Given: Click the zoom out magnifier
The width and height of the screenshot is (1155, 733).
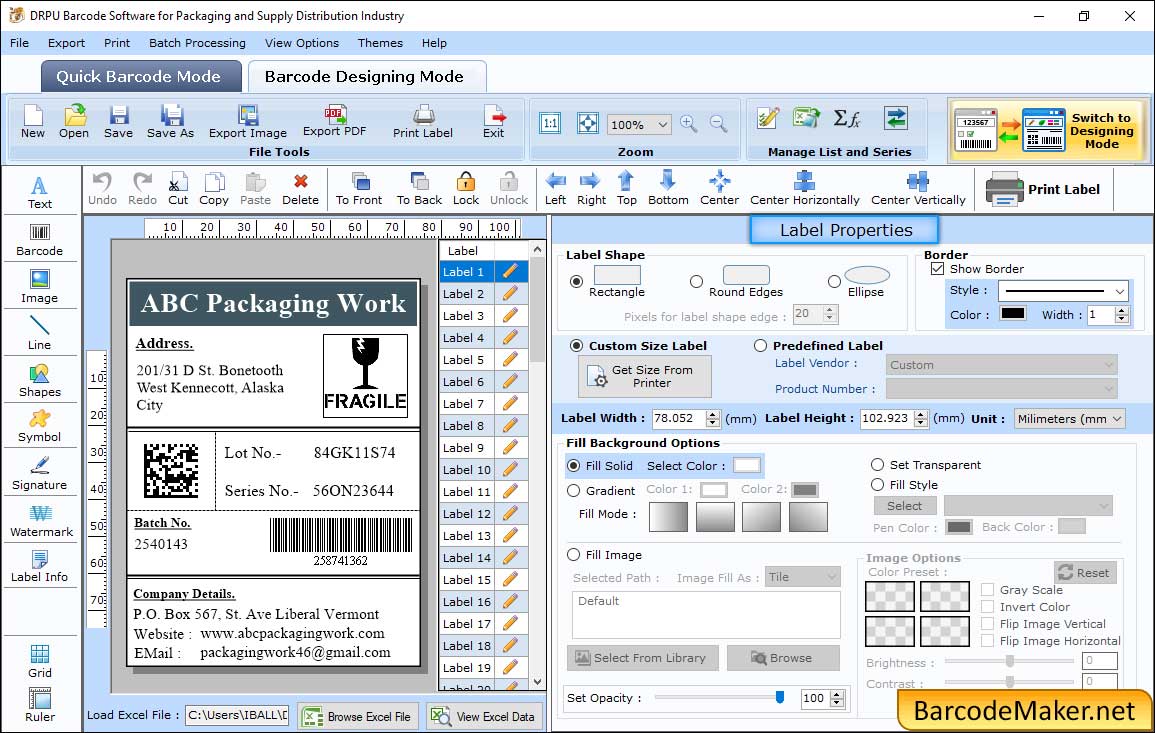Looking at the screenshot, I should tap(718, 124).
